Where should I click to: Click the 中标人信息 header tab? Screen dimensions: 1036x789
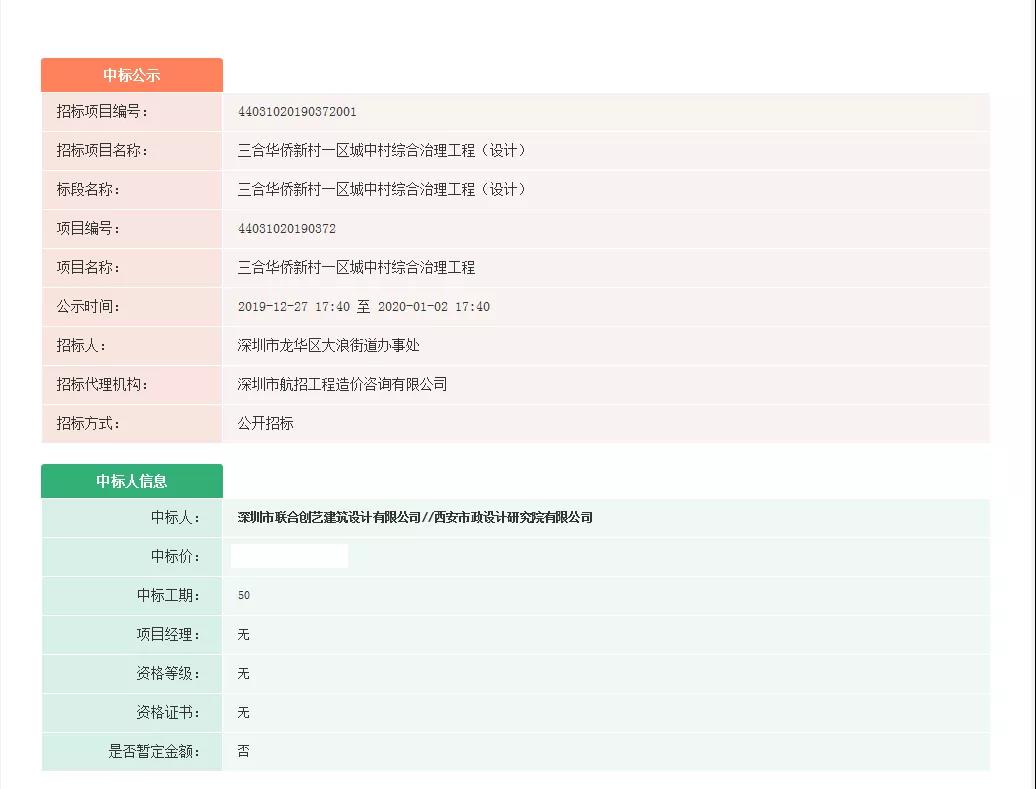pyautogui.click(x=131, y=481)
